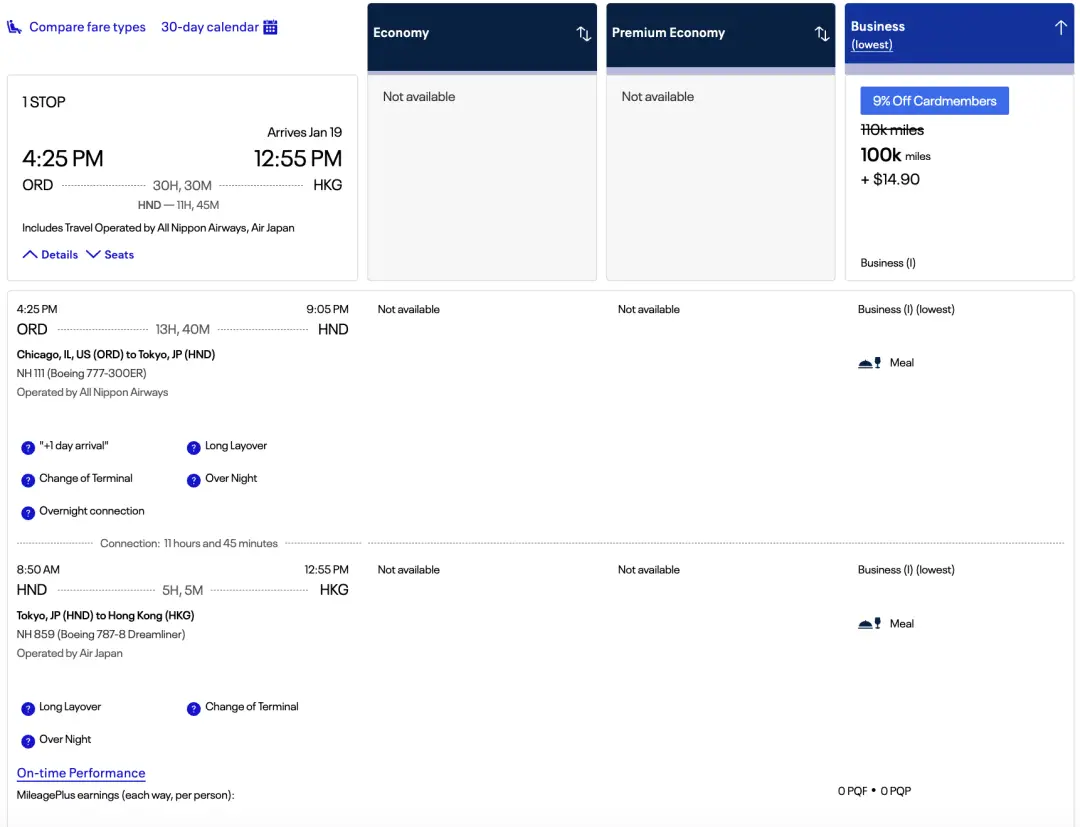Screen dimensions: 1080x827
Task: Click the first Change of Terminal help icon
Action: (28, 479)
